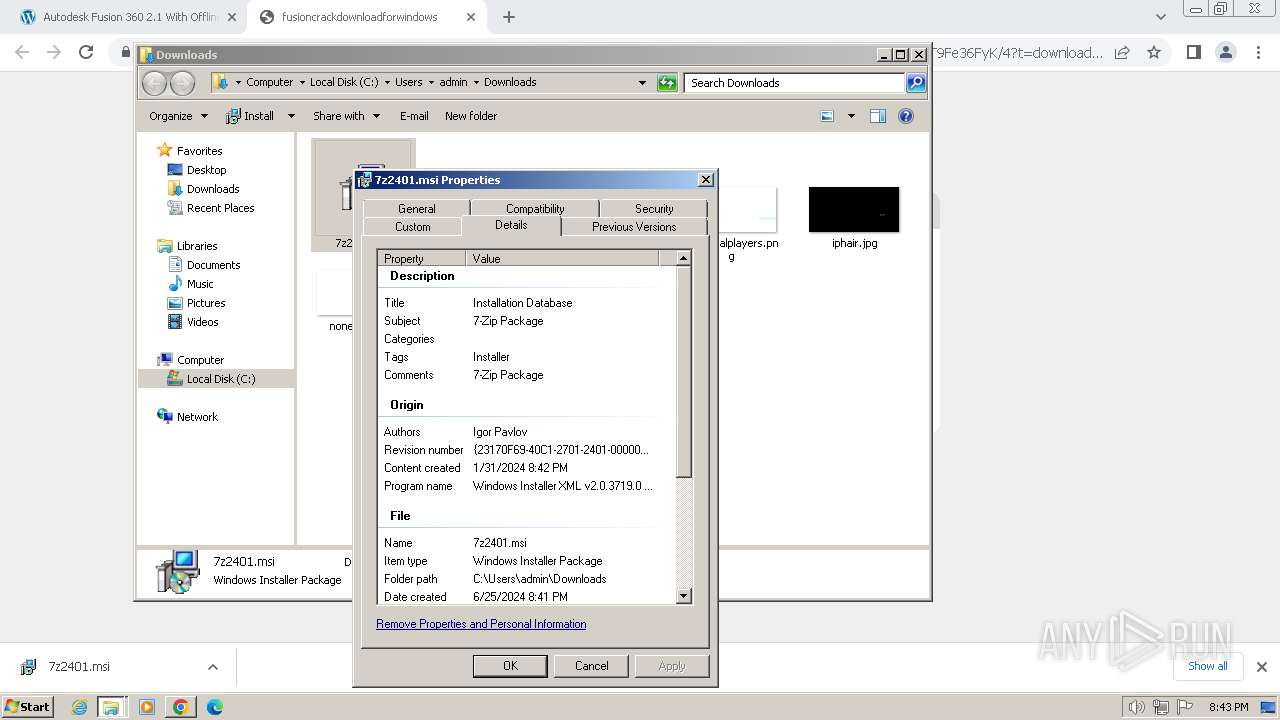This screenshot has height=720, width=1280.
Task: Open Internet Explorer from taskbar
Action: tap(80, 707)
